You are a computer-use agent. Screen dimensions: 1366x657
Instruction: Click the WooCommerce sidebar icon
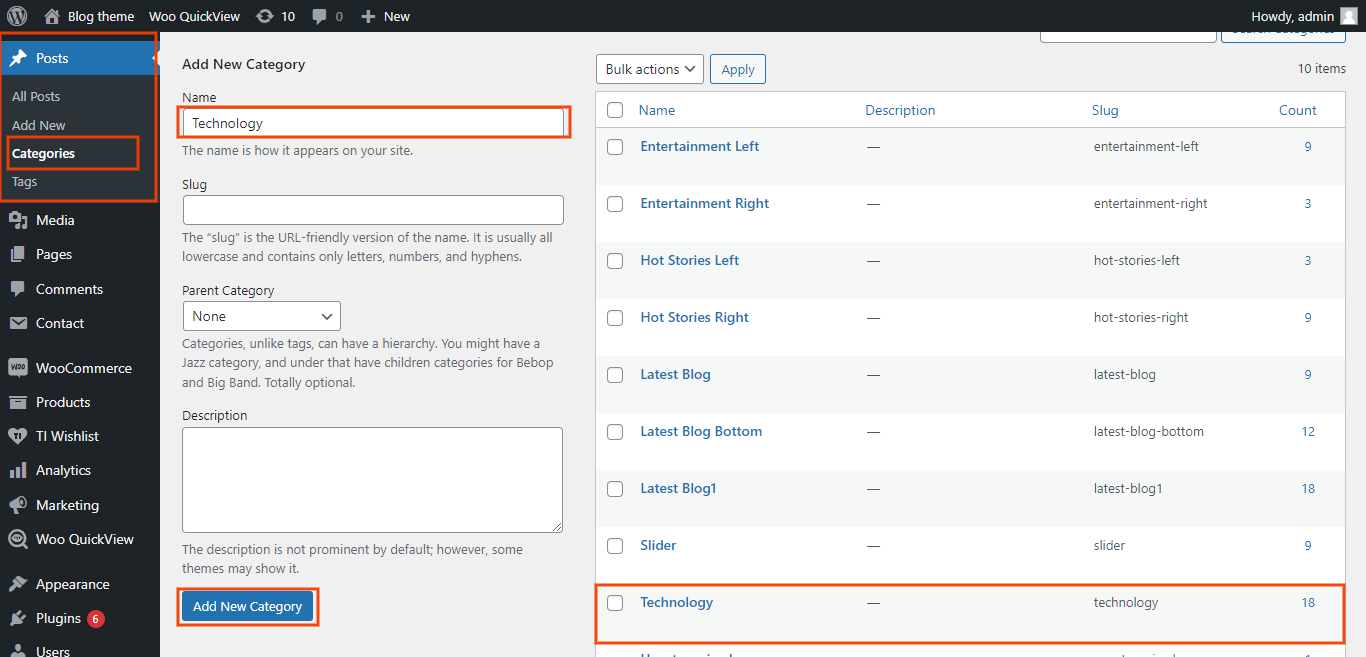tap(18, 368)
